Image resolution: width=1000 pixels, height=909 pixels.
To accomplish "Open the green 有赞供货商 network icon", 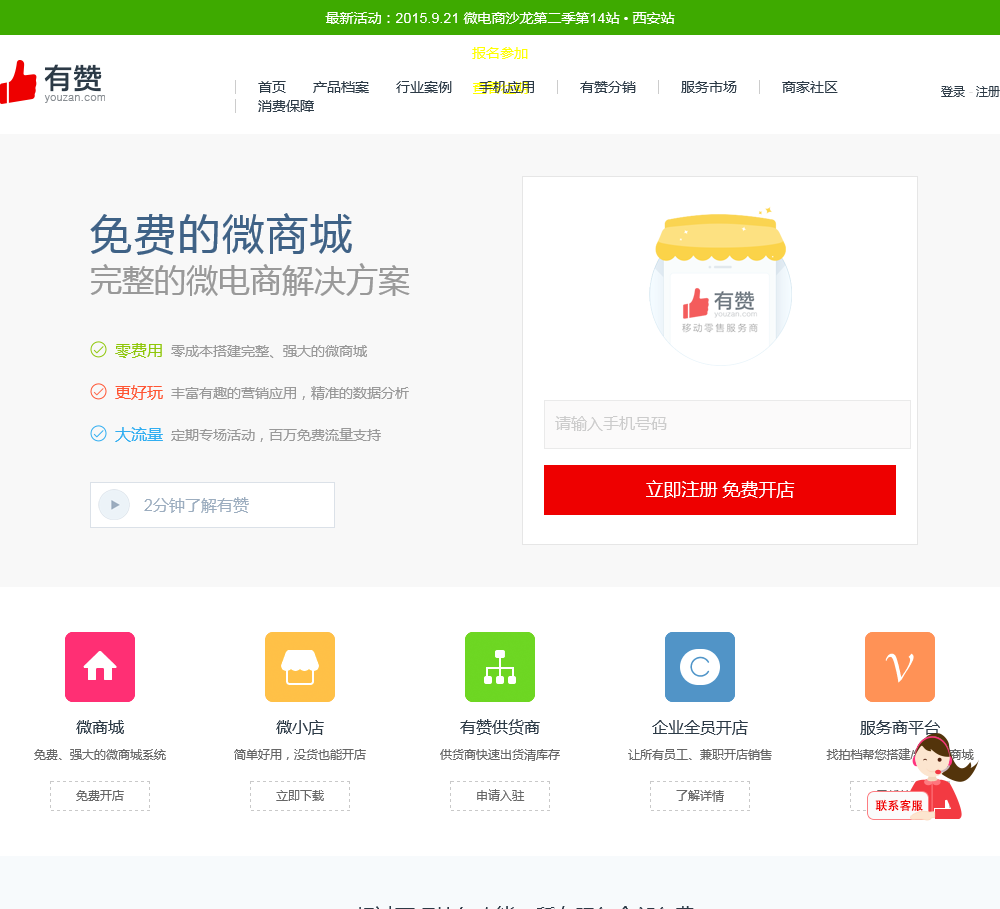I will tap(500, 667).
